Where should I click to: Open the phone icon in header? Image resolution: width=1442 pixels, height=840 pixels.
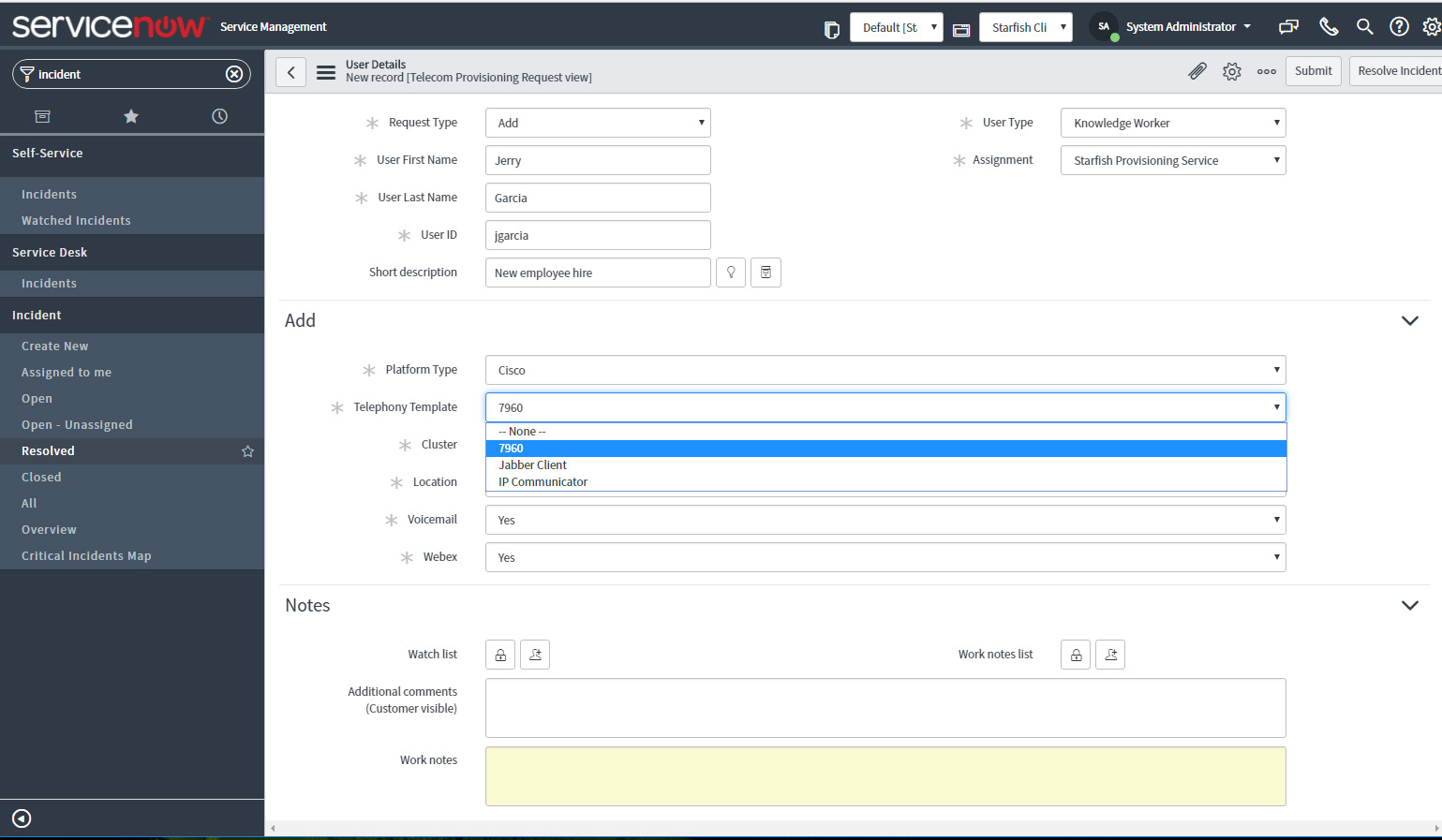tap(1329, 26)
